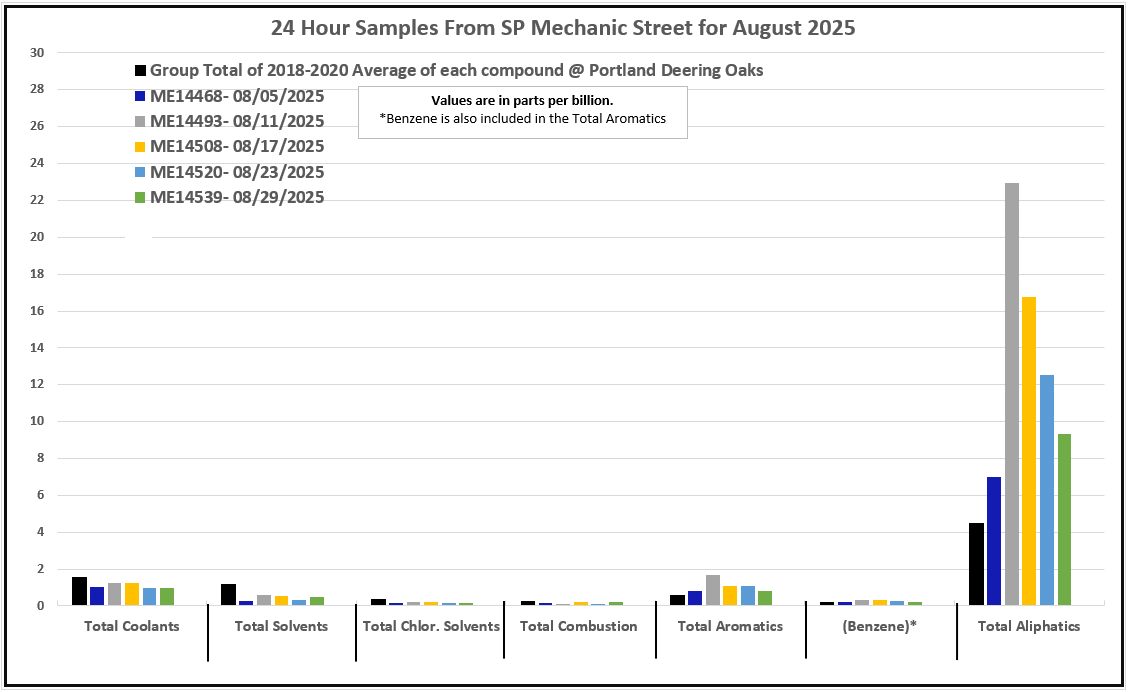Screen dimensions: 1129x692
Task: Click the gray ME14493 legend swatch
Action: (141, 122)
